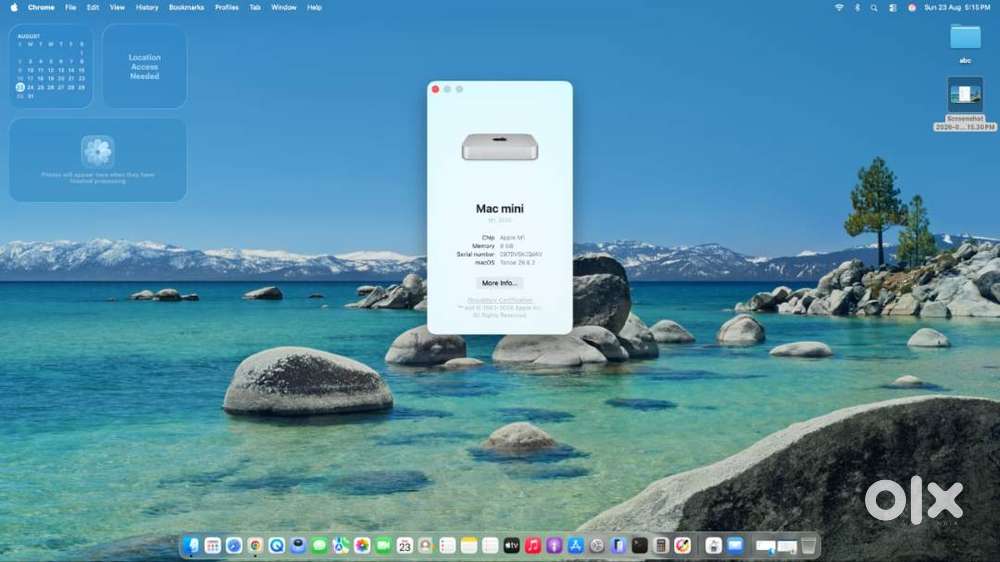Click the Serial number value

520,254
